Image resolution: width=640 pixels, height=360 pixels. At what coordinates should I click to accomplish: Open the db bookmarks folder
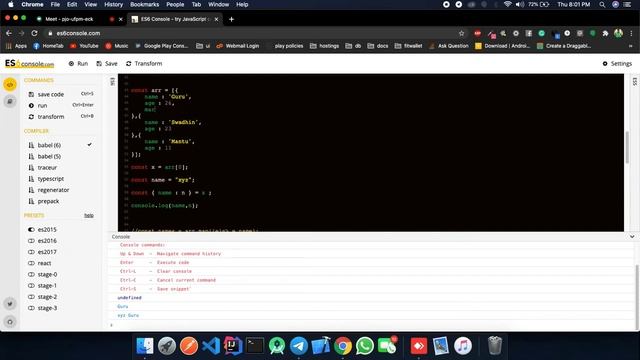point(353,46)
